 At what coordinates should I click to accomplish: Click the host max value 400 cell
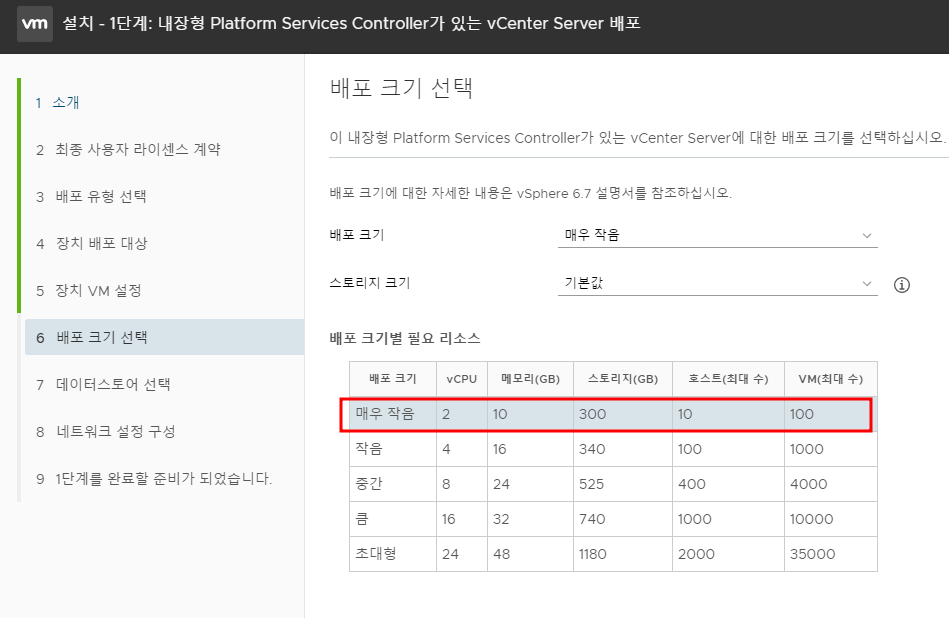[x=728, y=484]
